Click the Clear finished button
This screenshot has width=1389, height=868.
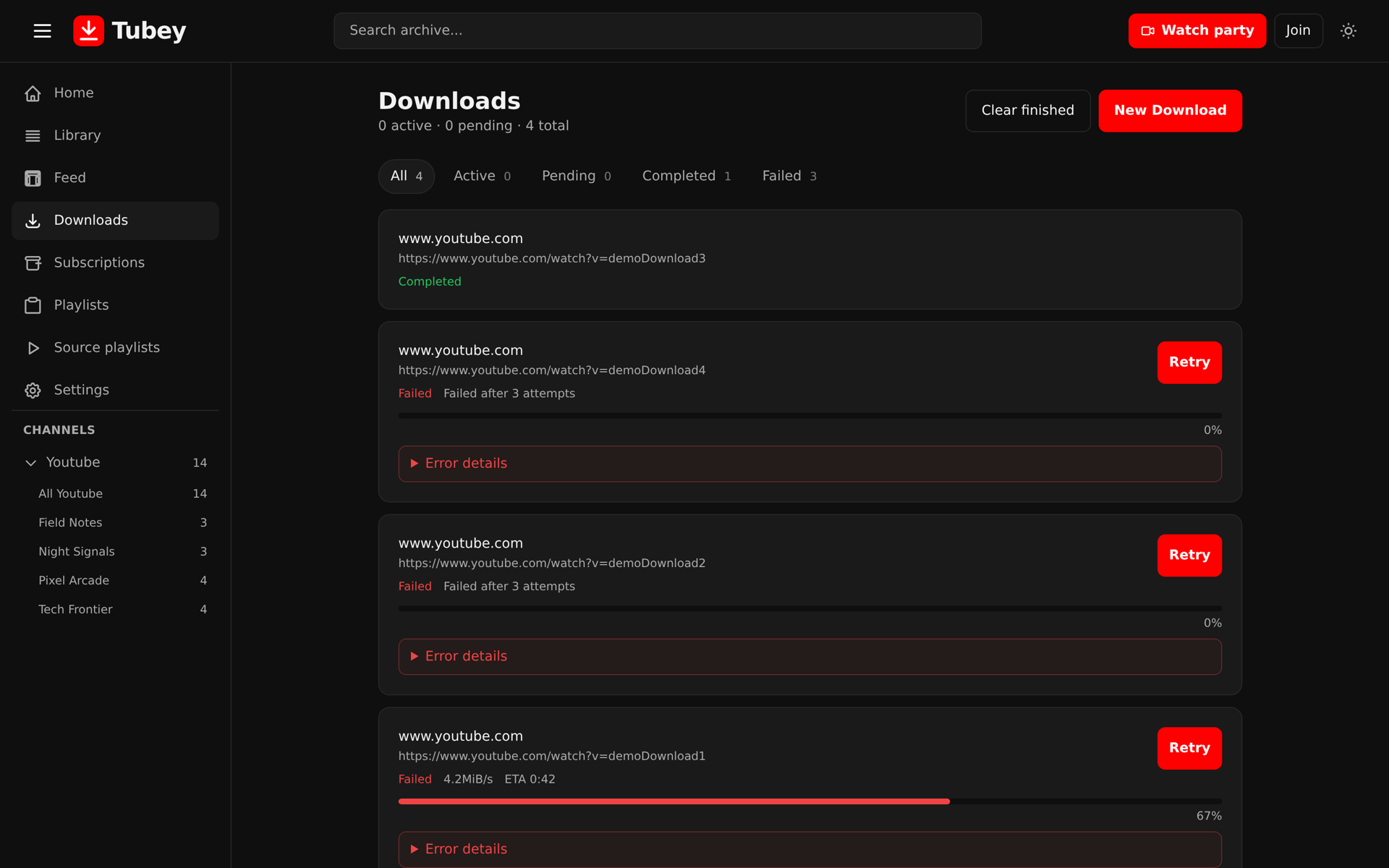tap(1027, 111)
